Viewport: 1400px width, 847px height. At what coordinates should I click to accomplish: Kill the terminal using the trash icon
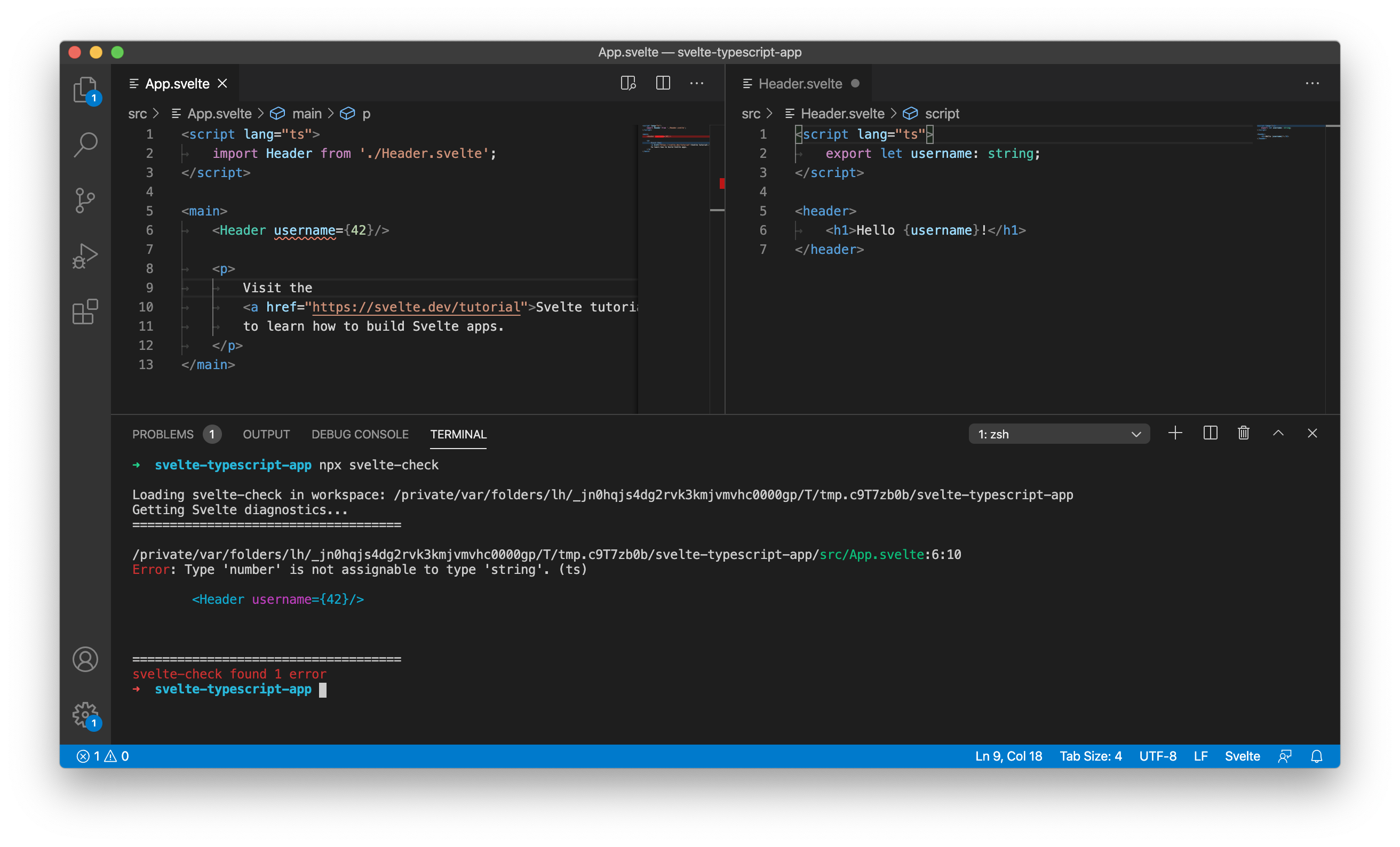[x=1243, y=433]
